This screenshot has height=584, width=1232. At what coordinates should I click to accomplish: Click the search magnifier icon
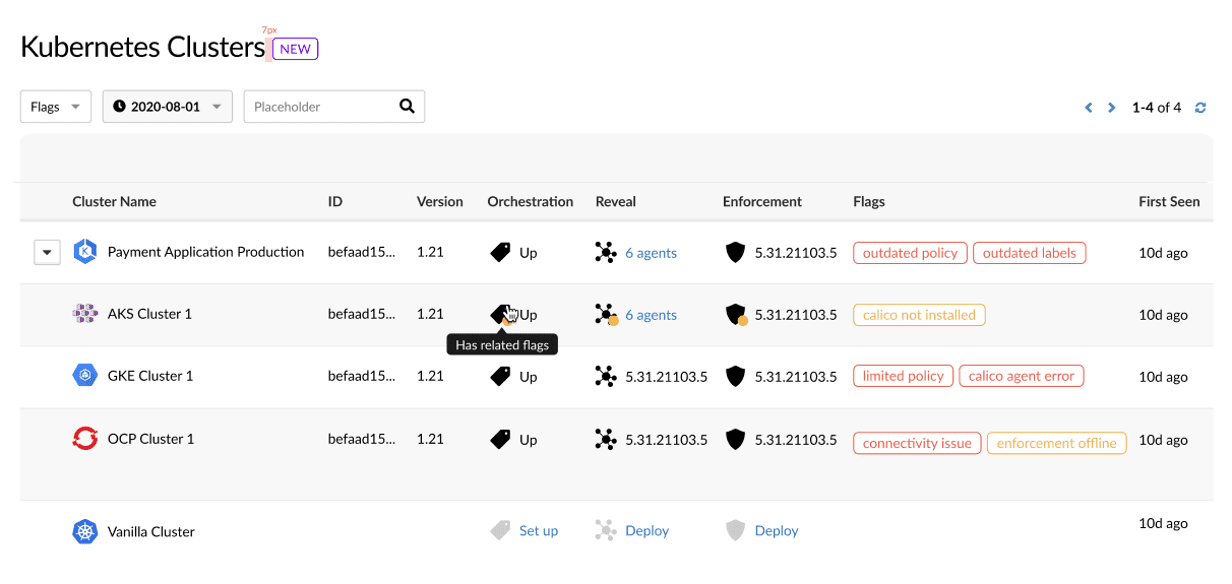tap(407, 106)
